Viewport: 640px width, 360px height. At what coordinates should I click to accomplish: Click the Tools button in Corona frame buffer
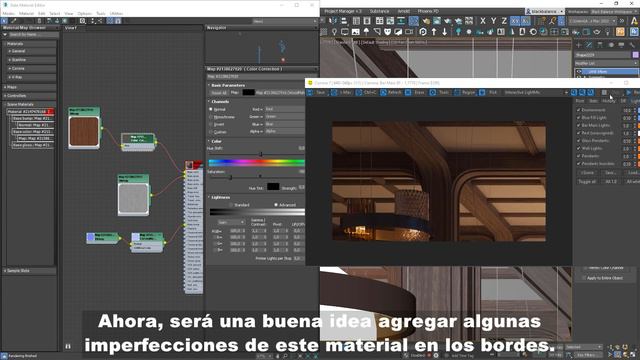(x=444, y=93)
